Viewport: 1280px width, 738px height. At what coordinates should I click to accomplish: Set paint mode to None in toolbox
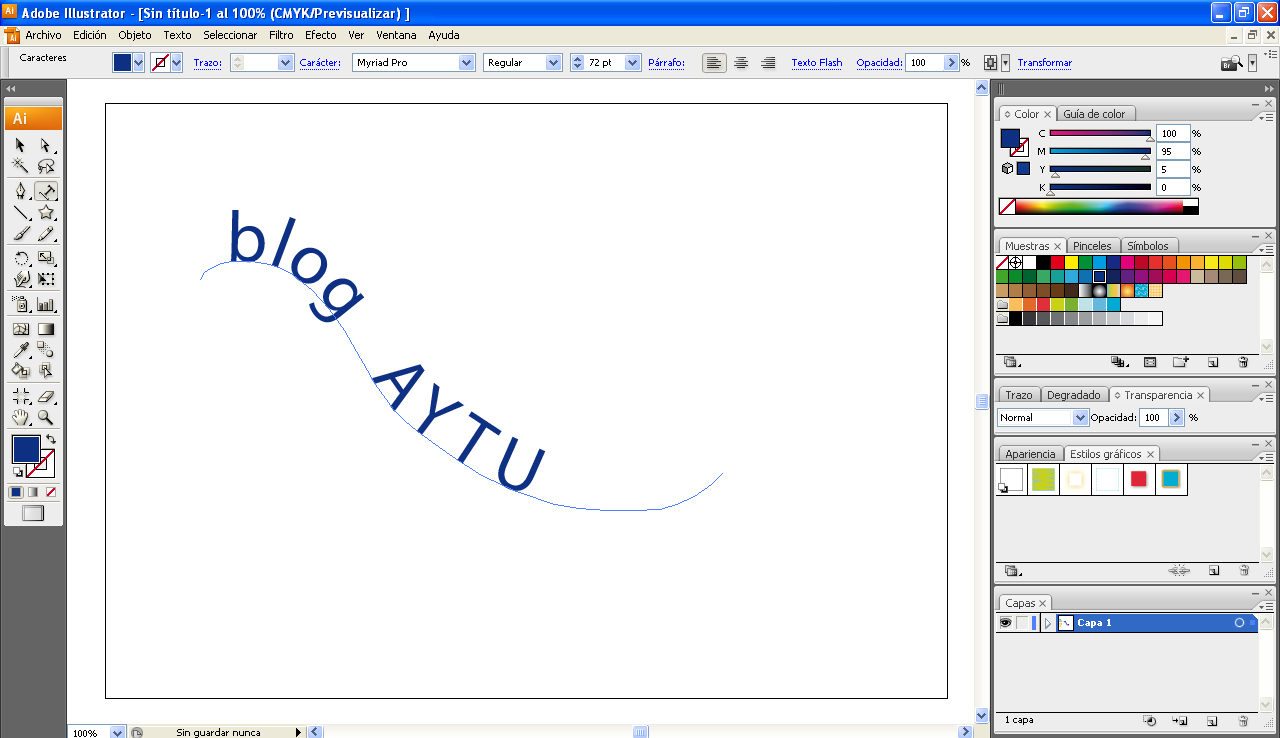pyautogui.click(x=51, y=492)
